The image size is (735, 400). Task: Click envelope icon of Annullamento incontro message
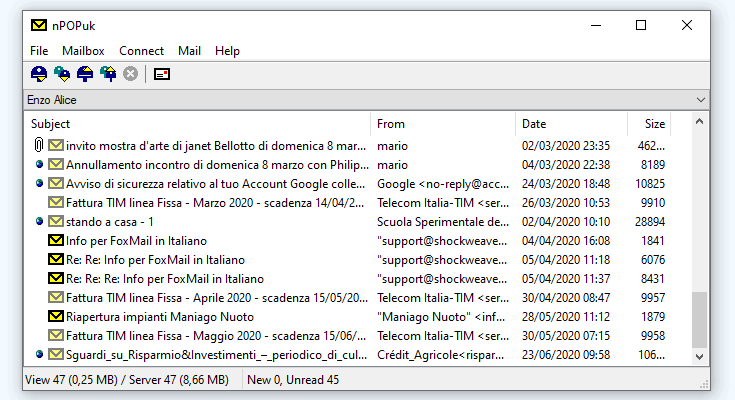pyautogui.click(x=56, y=164)
